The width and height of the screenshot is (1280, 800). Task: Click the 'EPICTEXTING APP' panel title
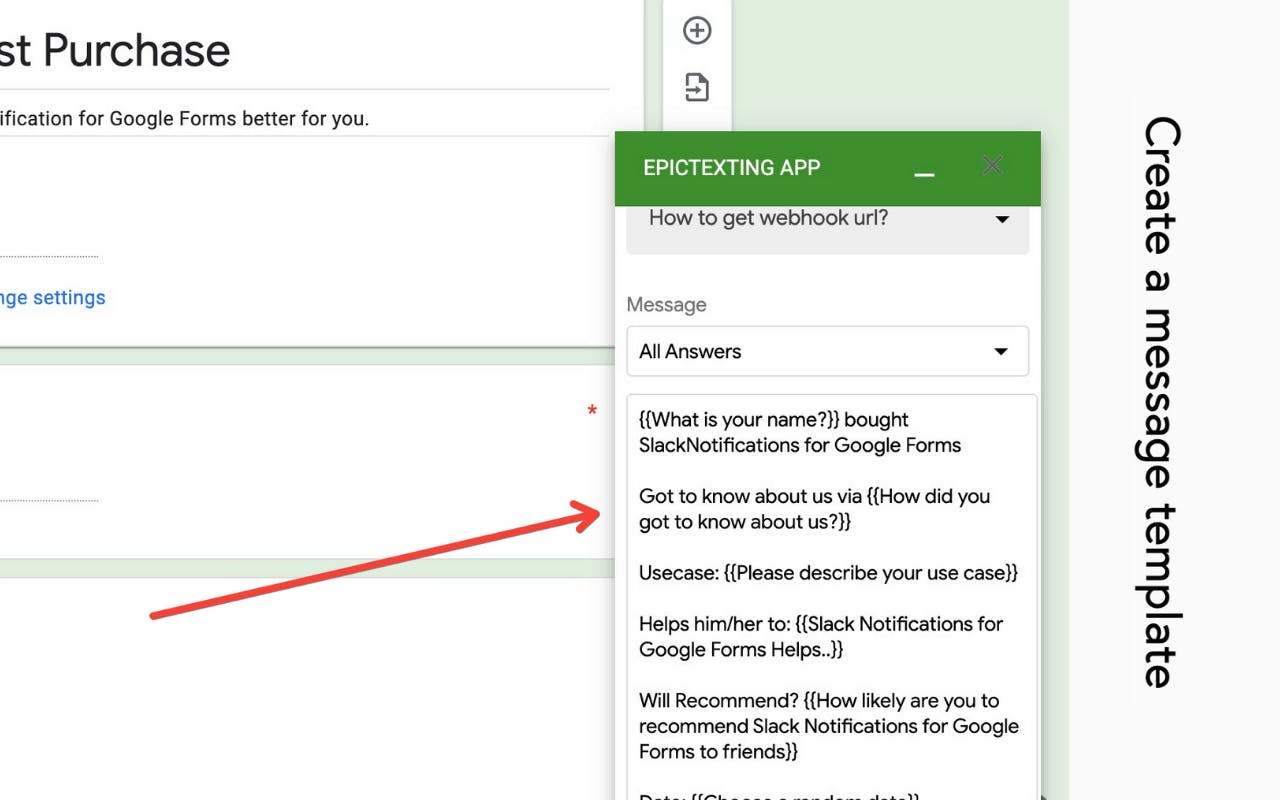[732, 168]
